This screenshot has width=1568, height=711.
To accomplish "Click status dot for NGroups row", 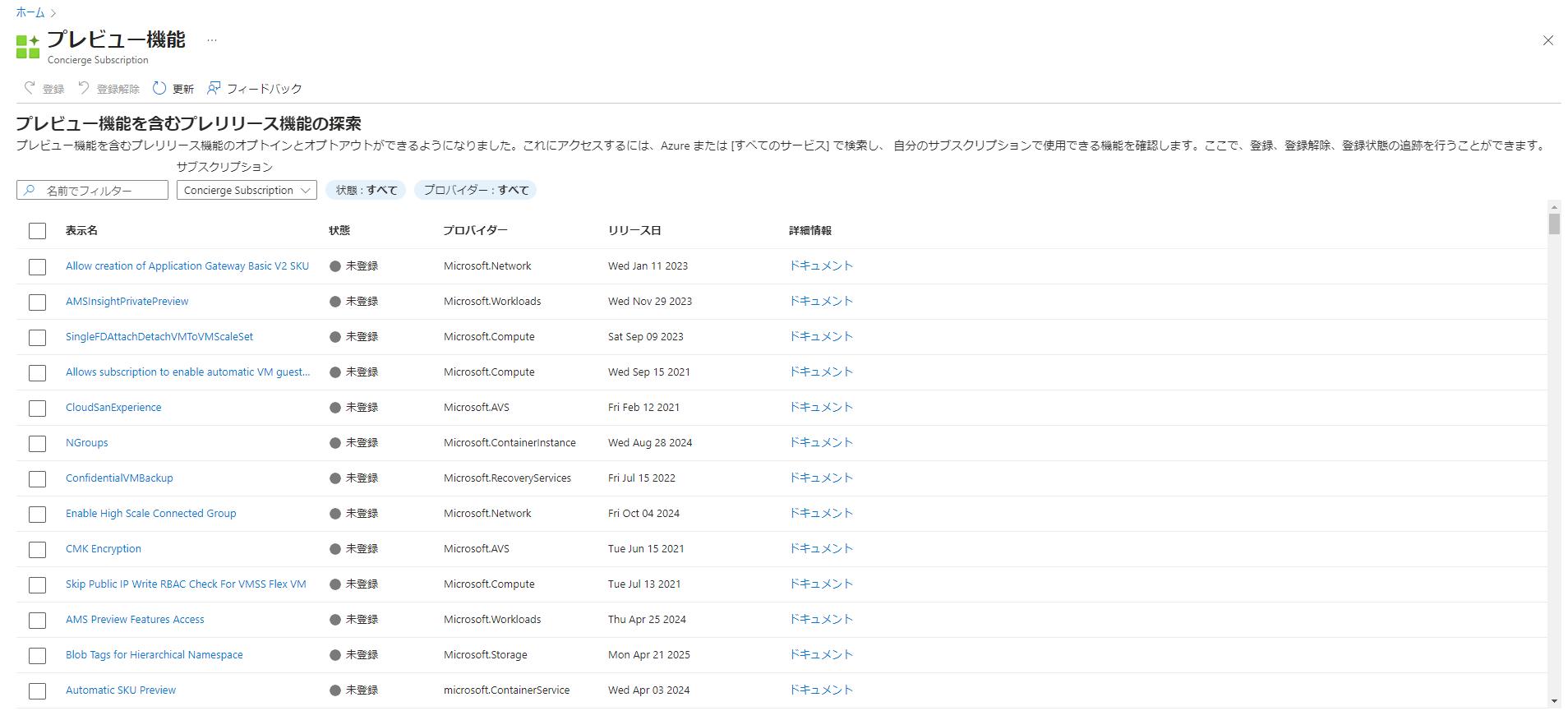I will point(335,443).
